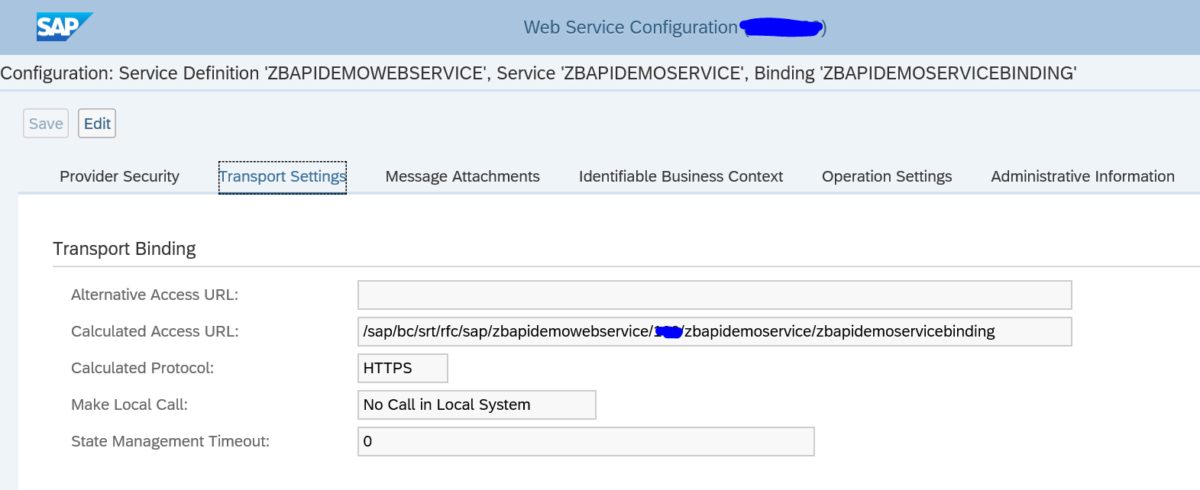Screen dimensions: 1200x490
Task: View the Administrative Information tab
Action: 1082,177
